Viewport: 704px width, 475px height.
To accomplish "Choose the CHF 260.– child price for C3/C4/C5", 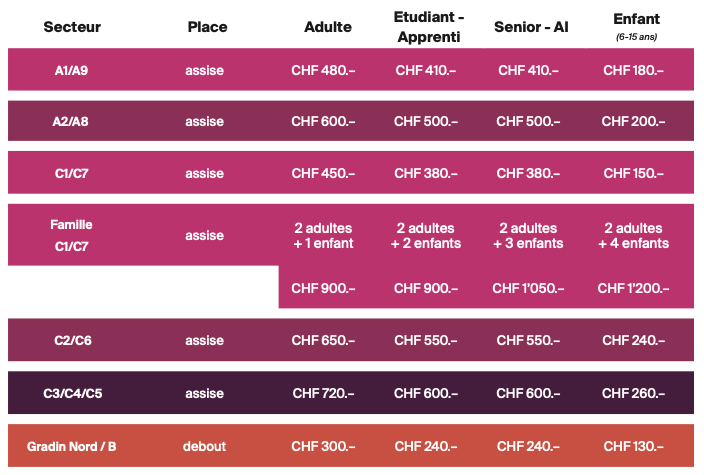I will click(x=633, y=393).
